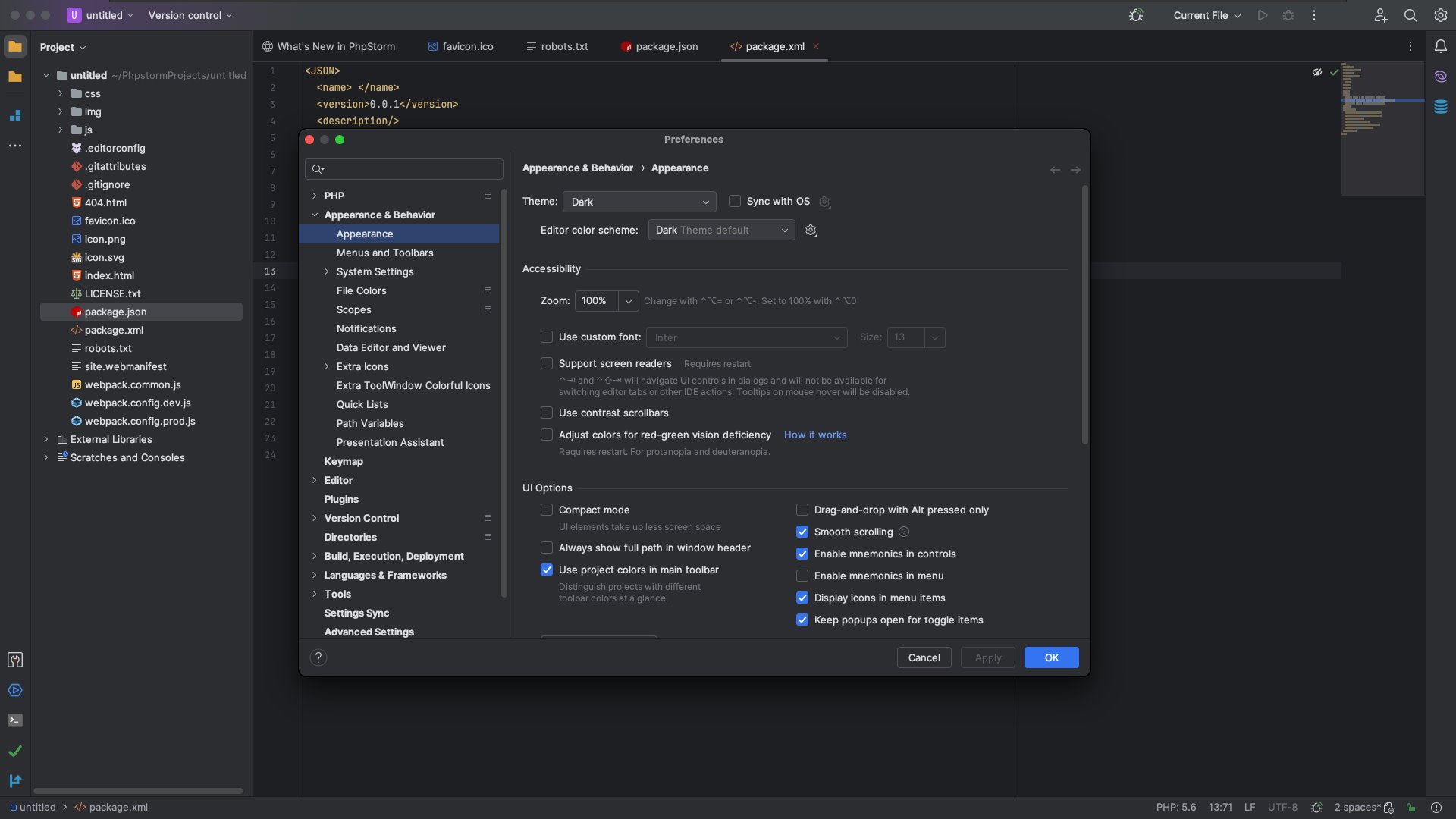Open the Git tool window icon
The width and height of the screenshot is (1456, 819).
pyautogui.click(x=15, y=780)
